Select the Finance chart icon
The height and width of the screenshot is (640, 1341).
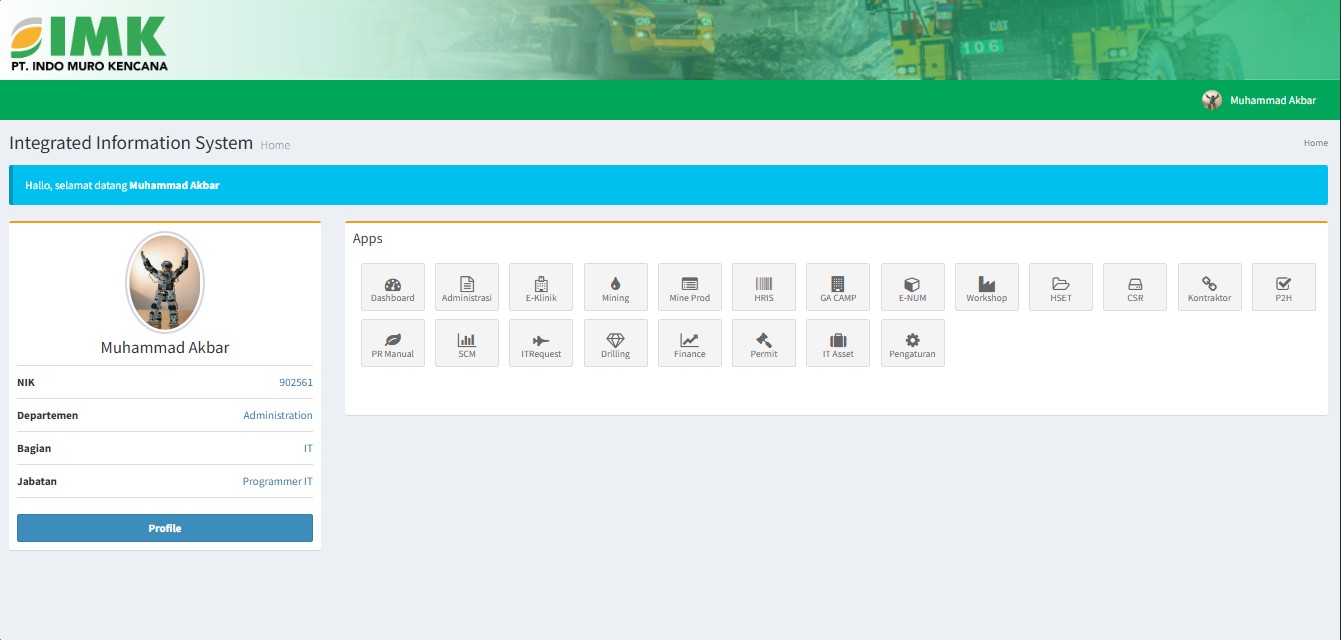[x=690, y=343]
